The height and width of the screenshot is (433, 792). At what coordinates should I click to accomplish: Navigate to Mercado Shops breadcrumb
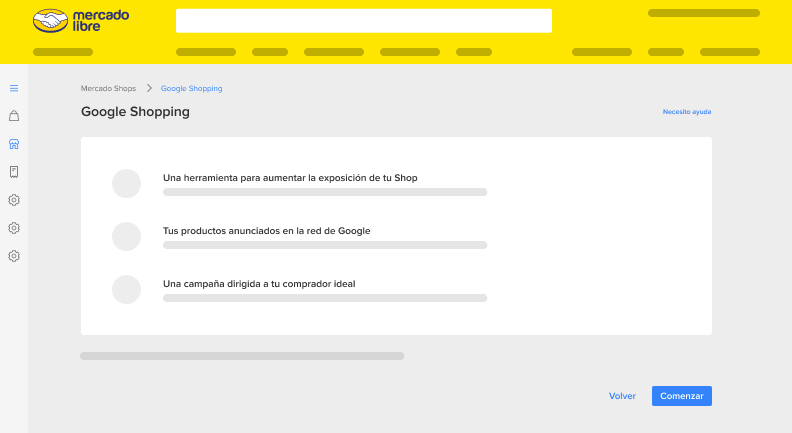109,88
